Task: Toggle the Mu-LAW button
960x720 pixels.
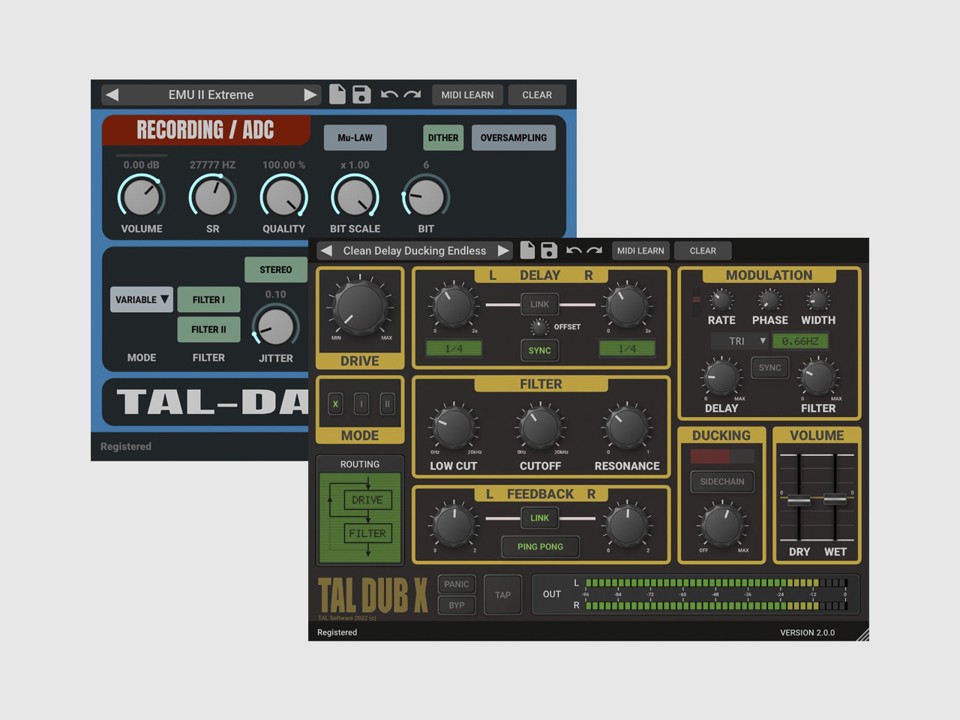Action: [x=355, y=138]
